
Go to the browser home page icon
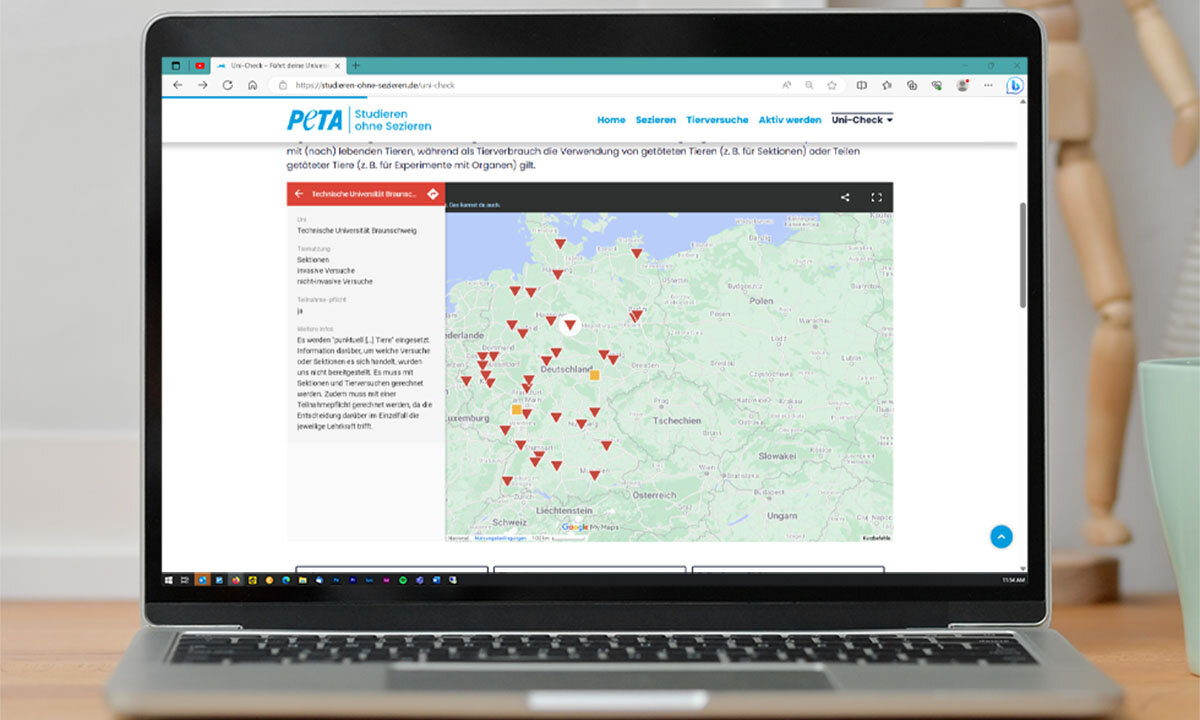[x=253, y=85]
